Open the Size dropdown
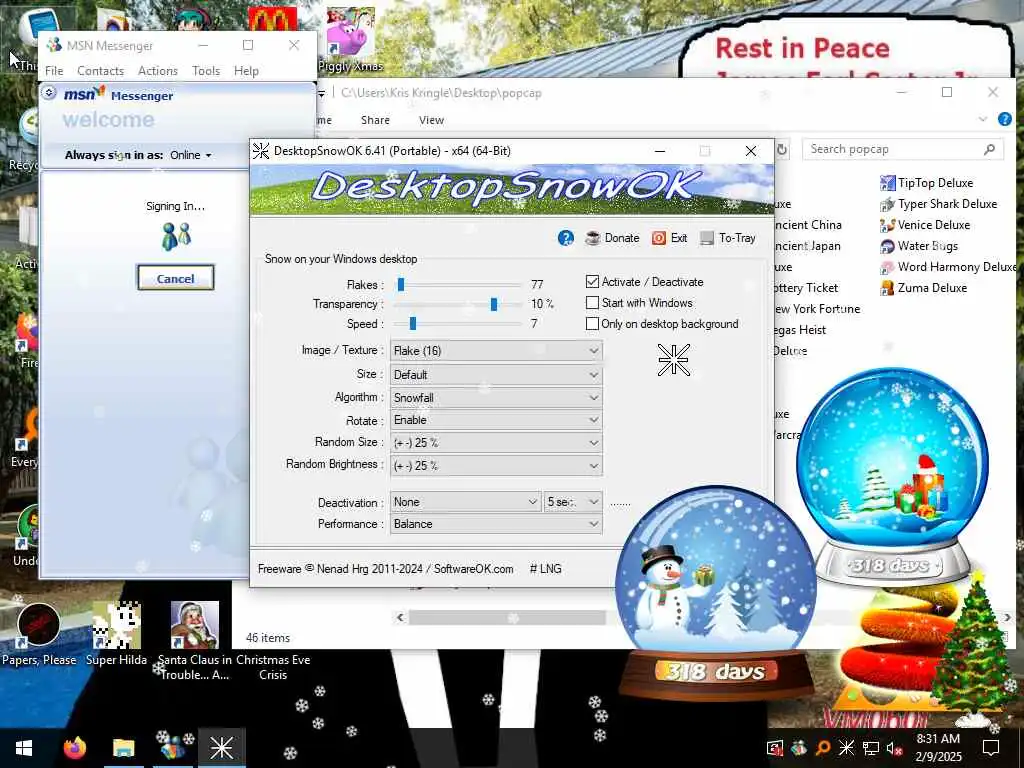This screenshot has width=1024, height=768. click(496, 375)
